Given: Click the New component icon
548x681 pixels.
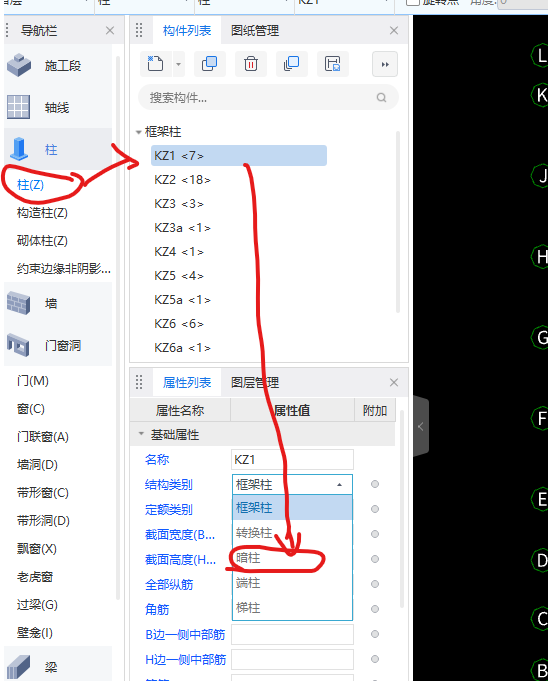Looking at the screenshot, I should (x=155, y=64).
